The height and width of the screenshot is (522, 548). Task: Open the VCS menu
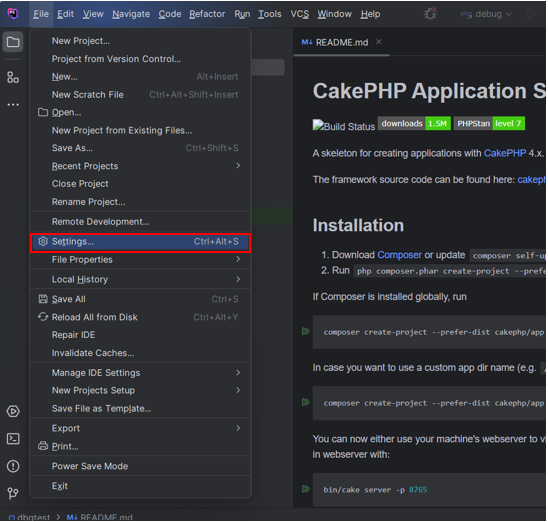(x=300, y=14)
